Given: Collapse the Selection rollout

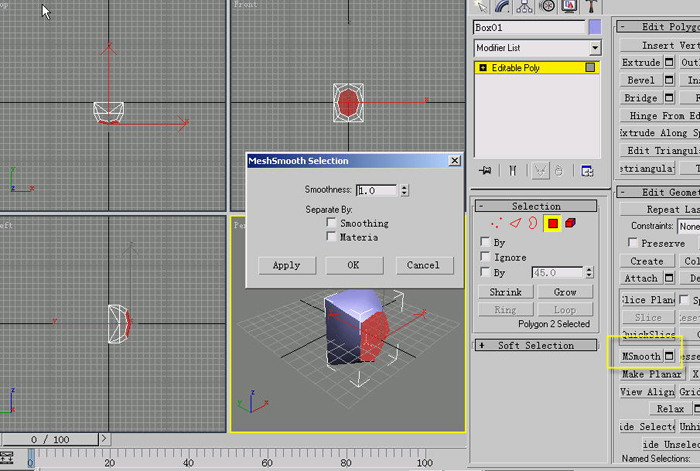Looking at the screenshot, I should (536, 206).
